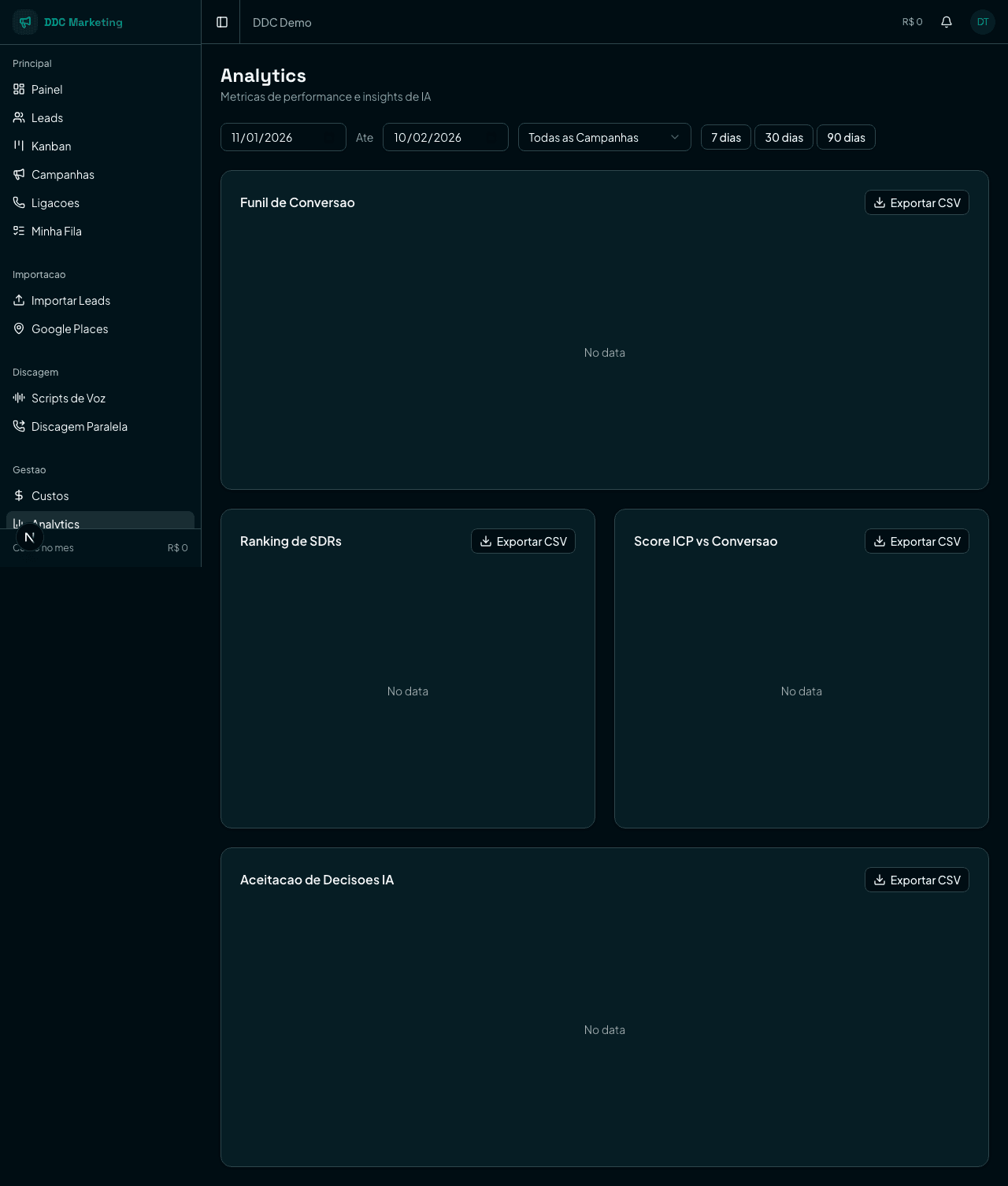1008x1186 pixels.
Task: Click the Google Places pin icon
Action: click(19, 328)
